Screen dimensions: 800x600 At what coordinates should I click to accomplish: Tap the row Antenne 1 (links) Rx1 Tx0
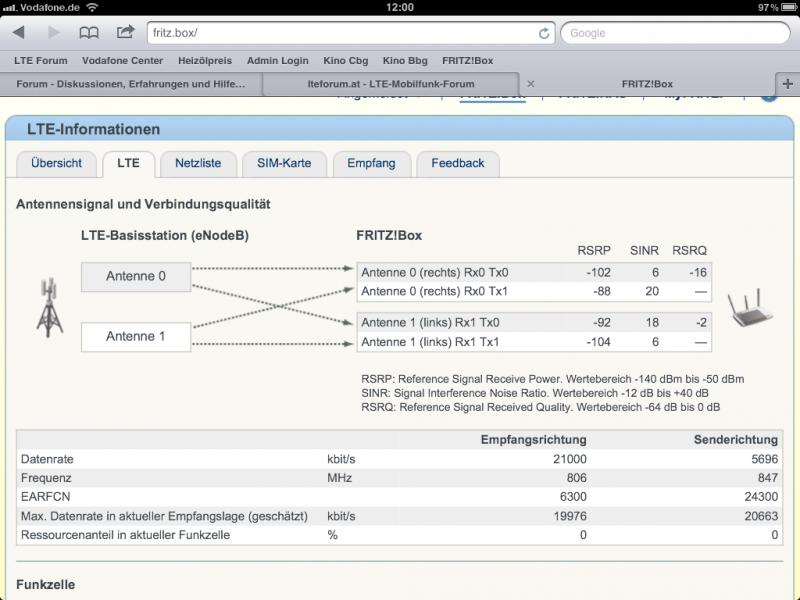tap(534, 322)
